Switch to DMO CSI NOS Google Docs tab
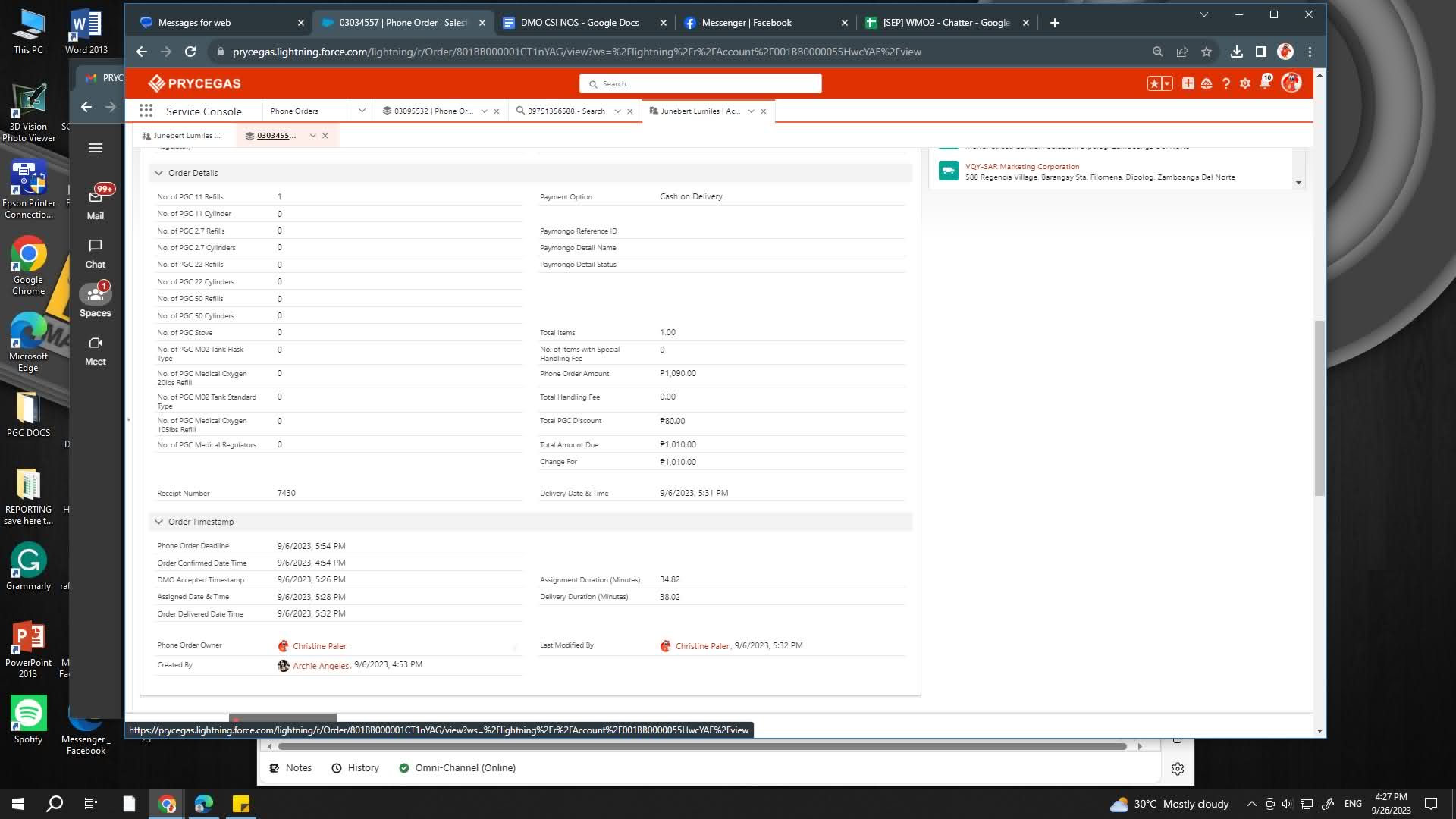The width and height of the screenshot is (1456, 819). [579, 23]
